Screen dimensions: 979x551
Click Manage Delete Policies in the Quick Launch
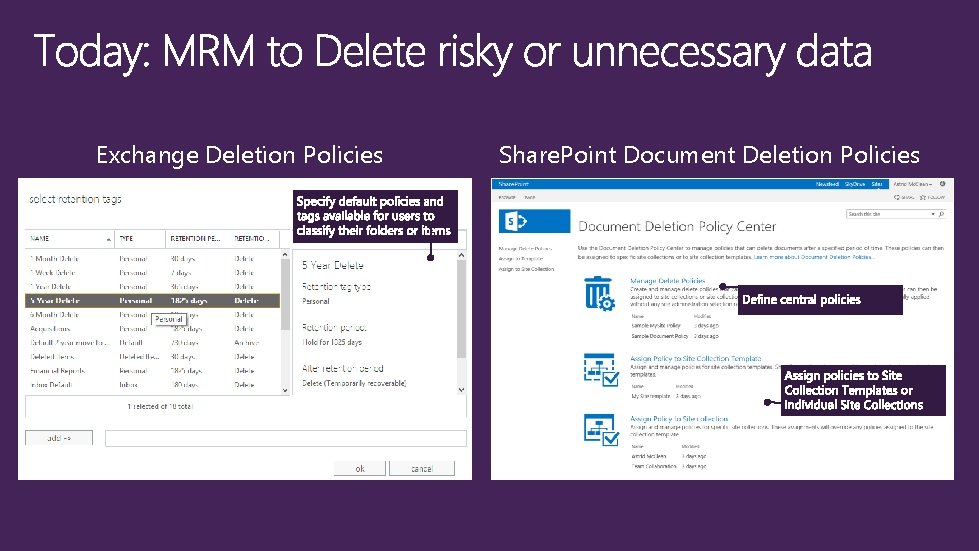tap(525, 248)
